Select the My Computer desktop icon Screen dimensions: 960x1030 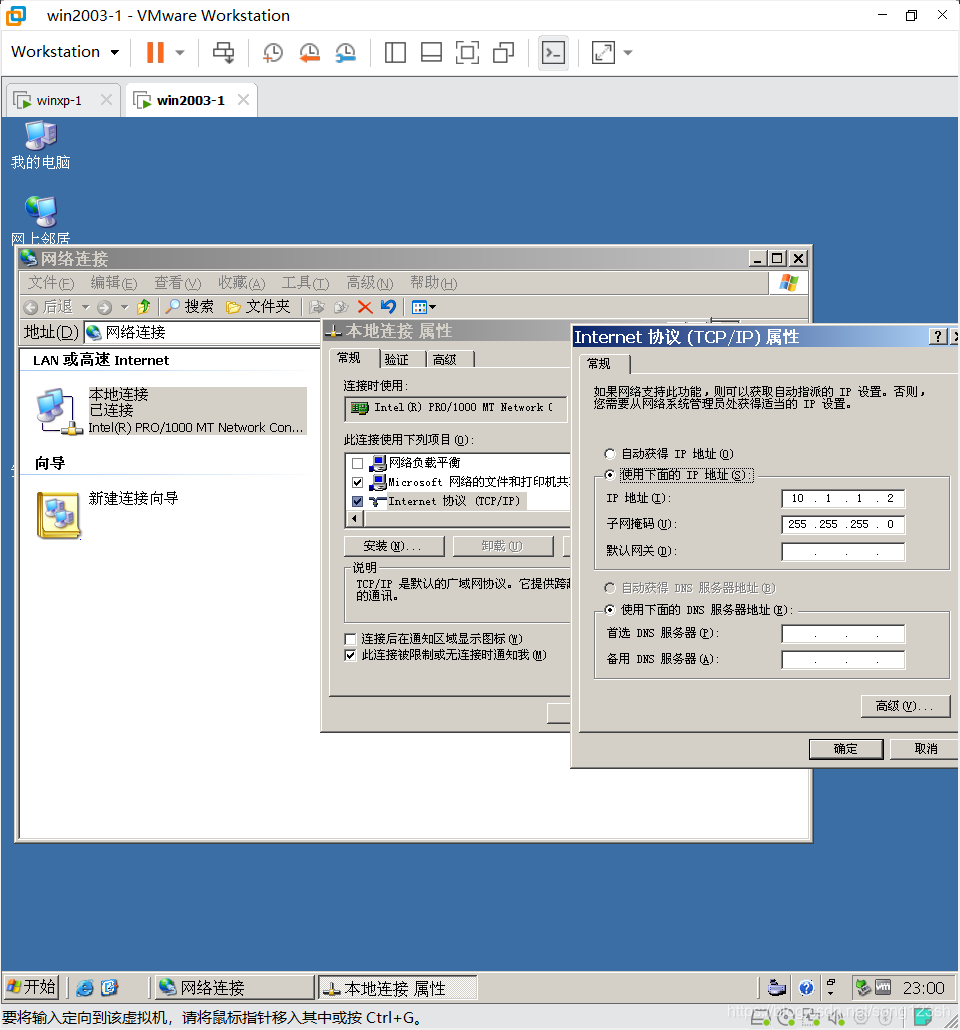[41, 145]
